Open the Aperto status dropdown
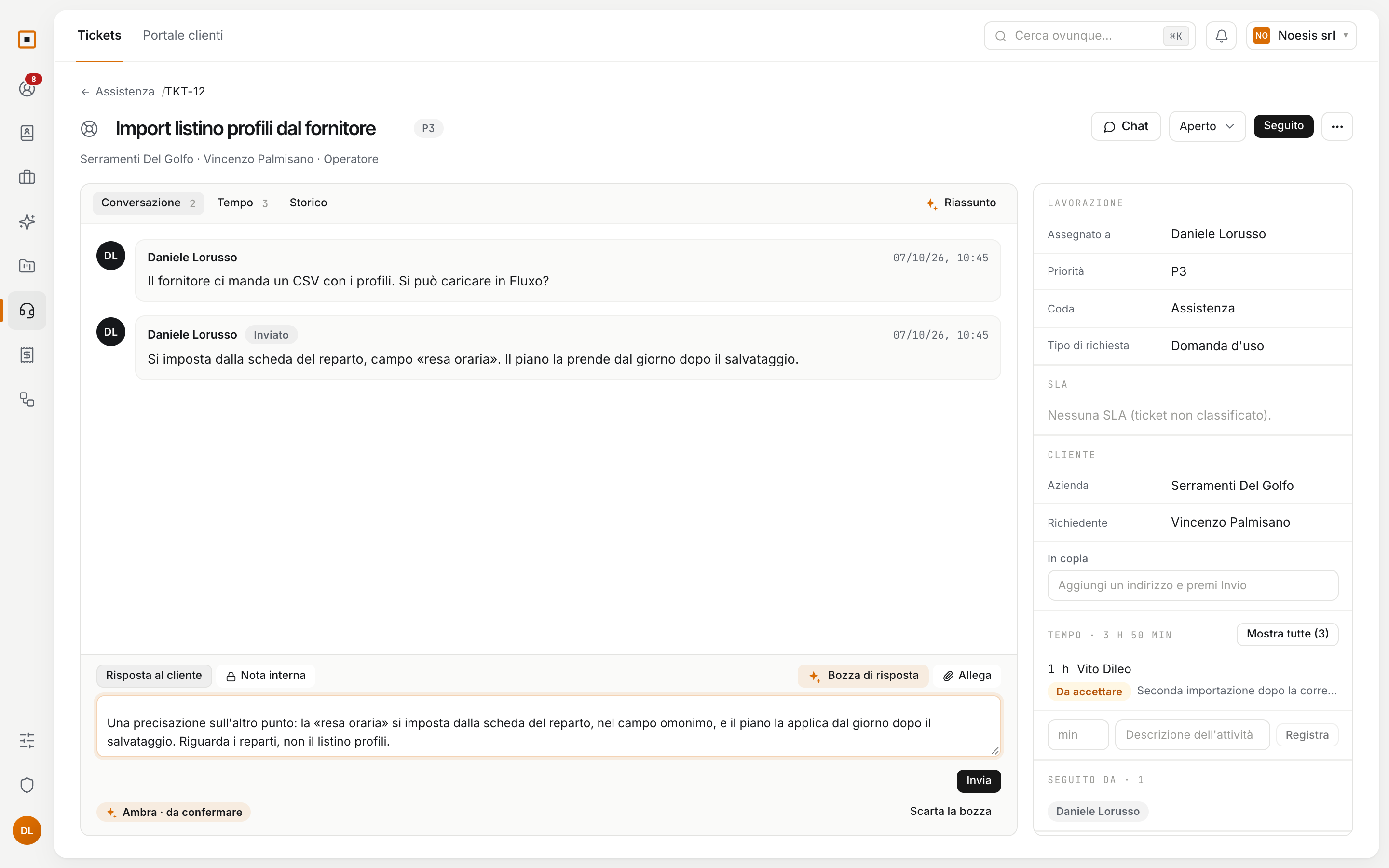 [1207, 126]
